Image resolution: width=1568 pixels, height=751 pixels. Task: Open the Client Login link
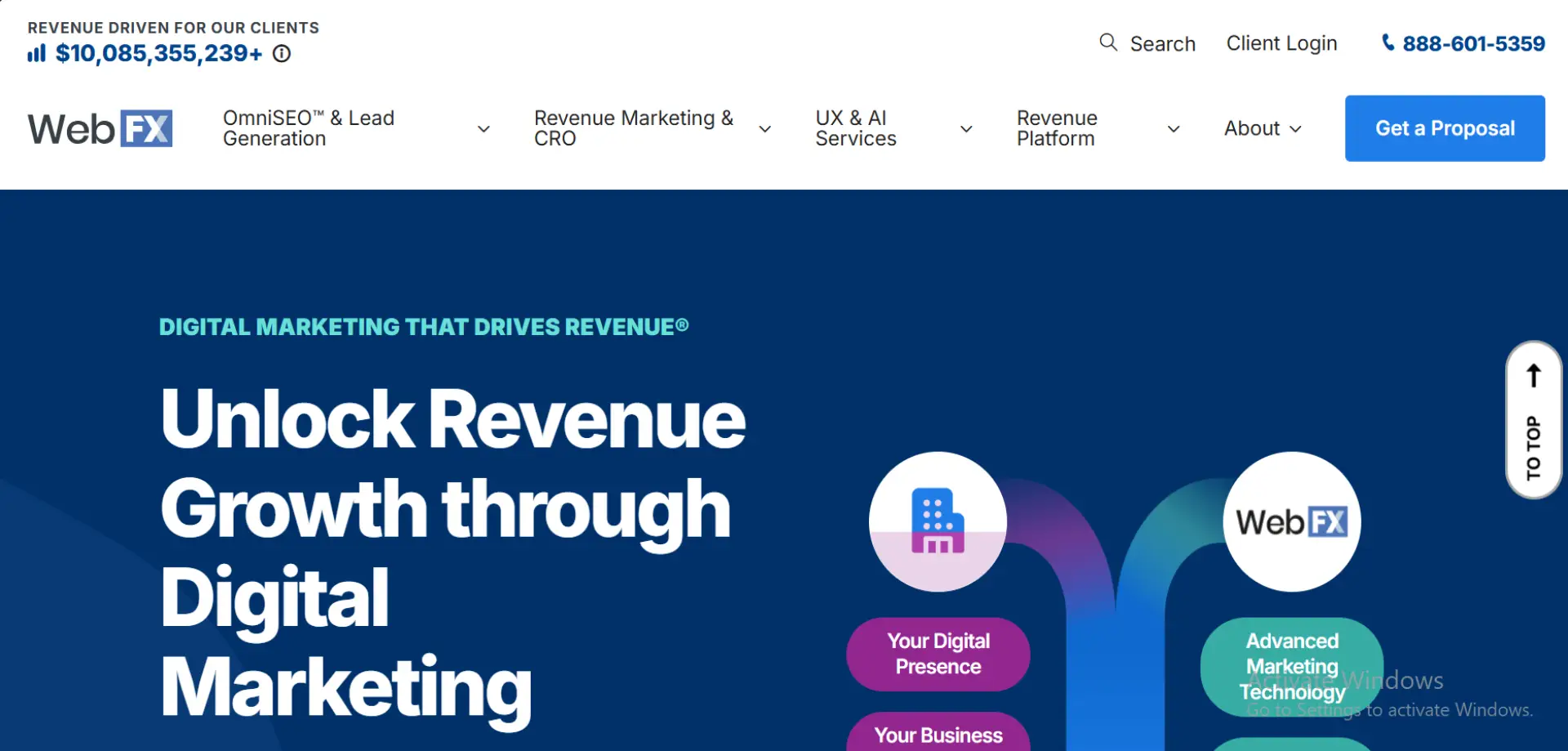click(x=1281, y=43)
